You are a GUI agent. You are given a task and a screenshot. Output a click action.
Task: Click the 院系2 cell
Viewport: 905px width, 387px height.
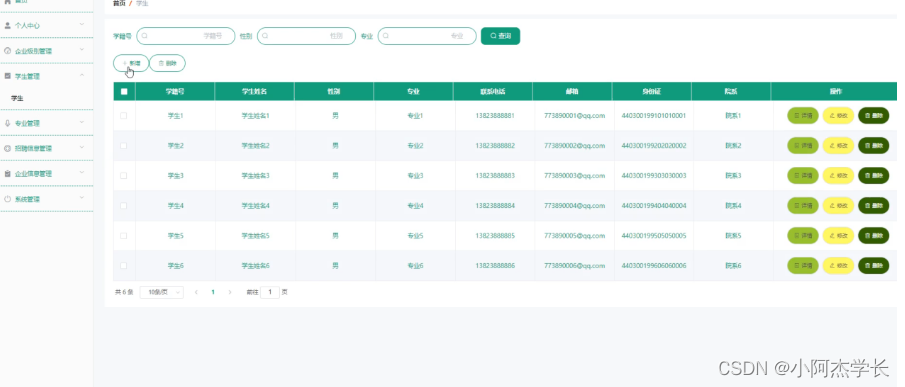(733, 145)
